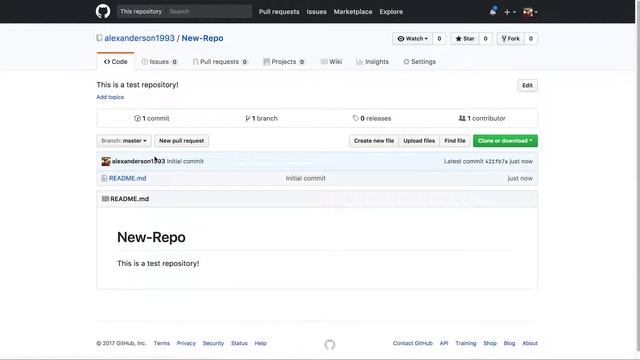Image resolution: width=640 pixels, height=360 pixels.
Task: Open the Status footer link
Action: [239, 343]
